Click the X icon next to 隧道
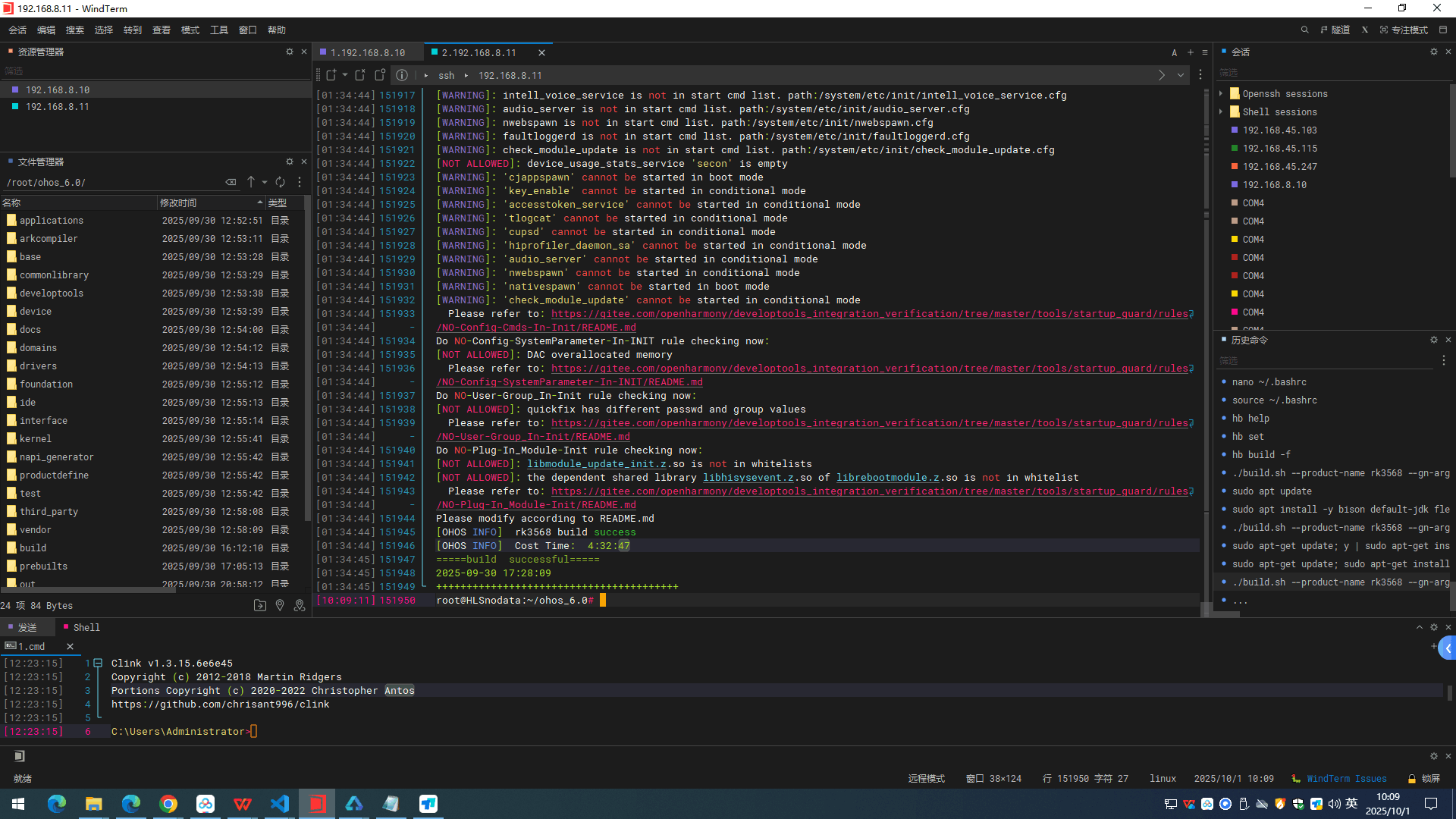Screen dimensions: 1456x819 1365,30
